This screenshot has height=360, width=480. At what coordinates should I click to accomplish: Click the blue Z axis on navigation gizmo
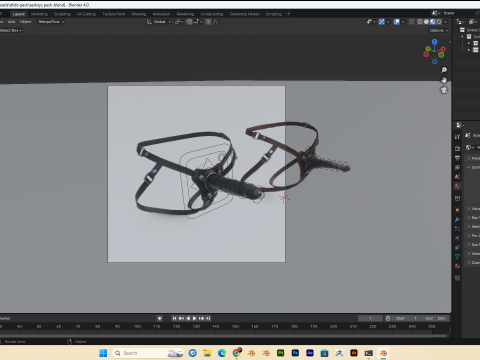(434, 42)
